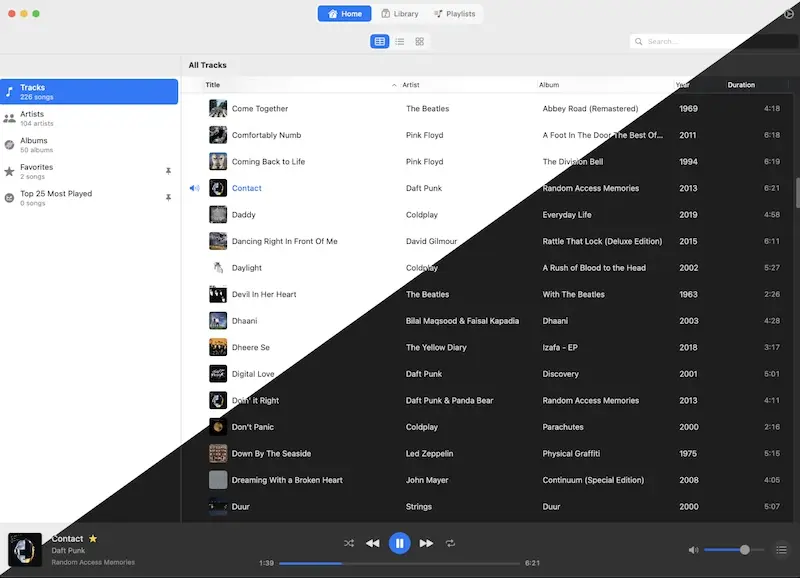Select the table view layout button
Image resolution: width=800 pixels, height=578 pixels.
tap(380, 41)
